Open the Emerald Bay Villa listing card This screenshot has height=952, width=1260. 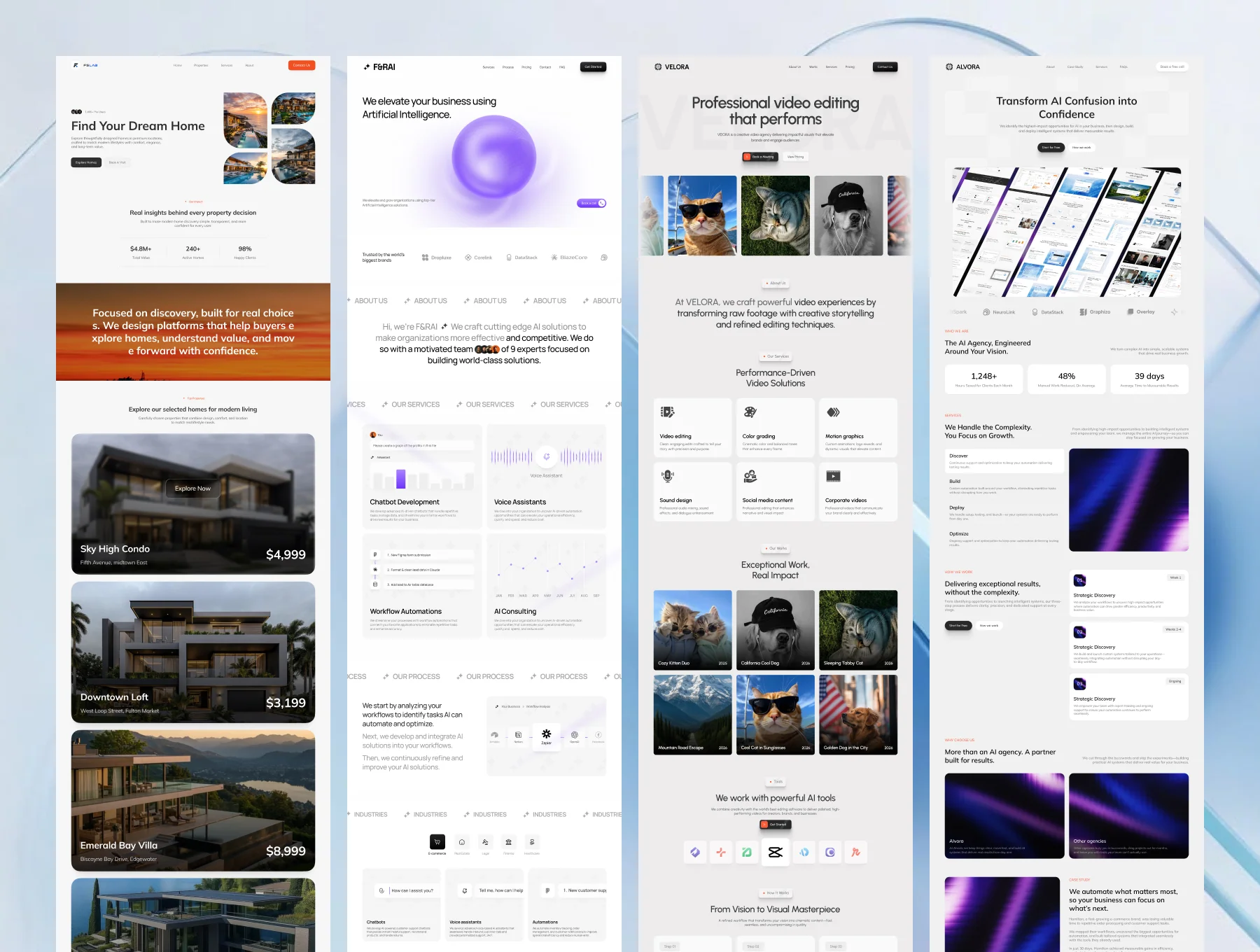pyautogui.click(x=193, y=801)
